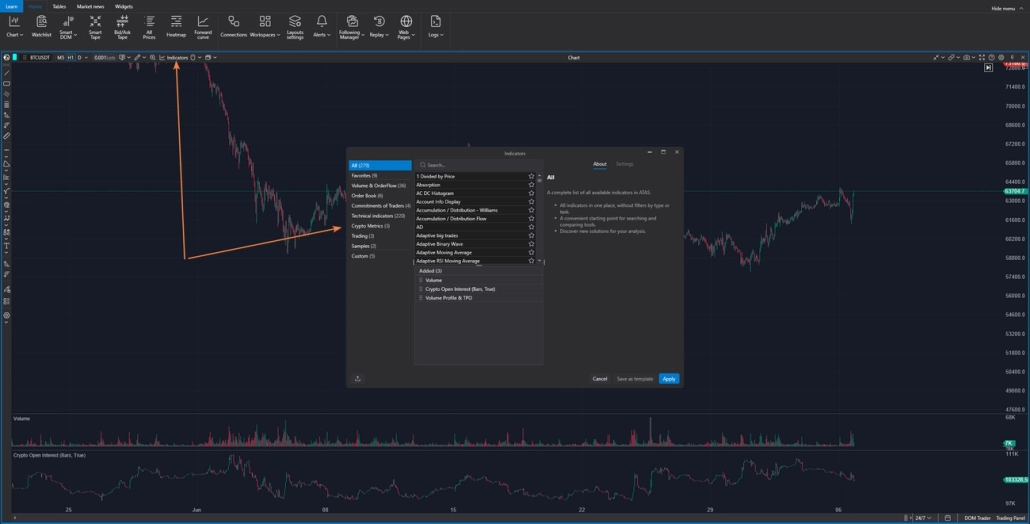Image resolution: width=1030 pixels, height=524 pixels.
Task: Switch to the Market news ribbon tab
Action: pos(91,7)
